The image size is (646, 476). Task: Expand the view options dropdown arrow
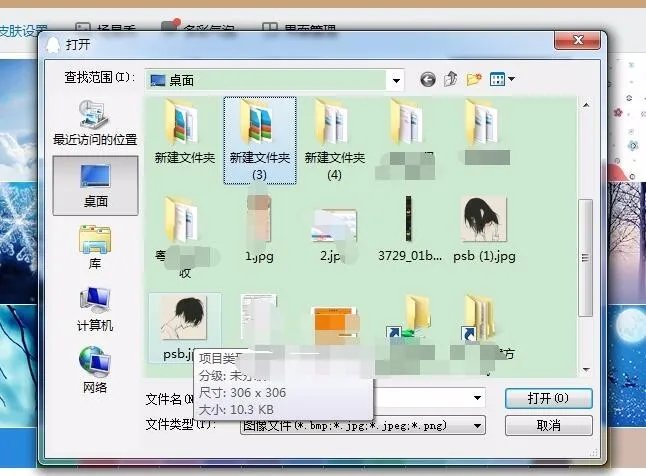(x=512, y=79)
